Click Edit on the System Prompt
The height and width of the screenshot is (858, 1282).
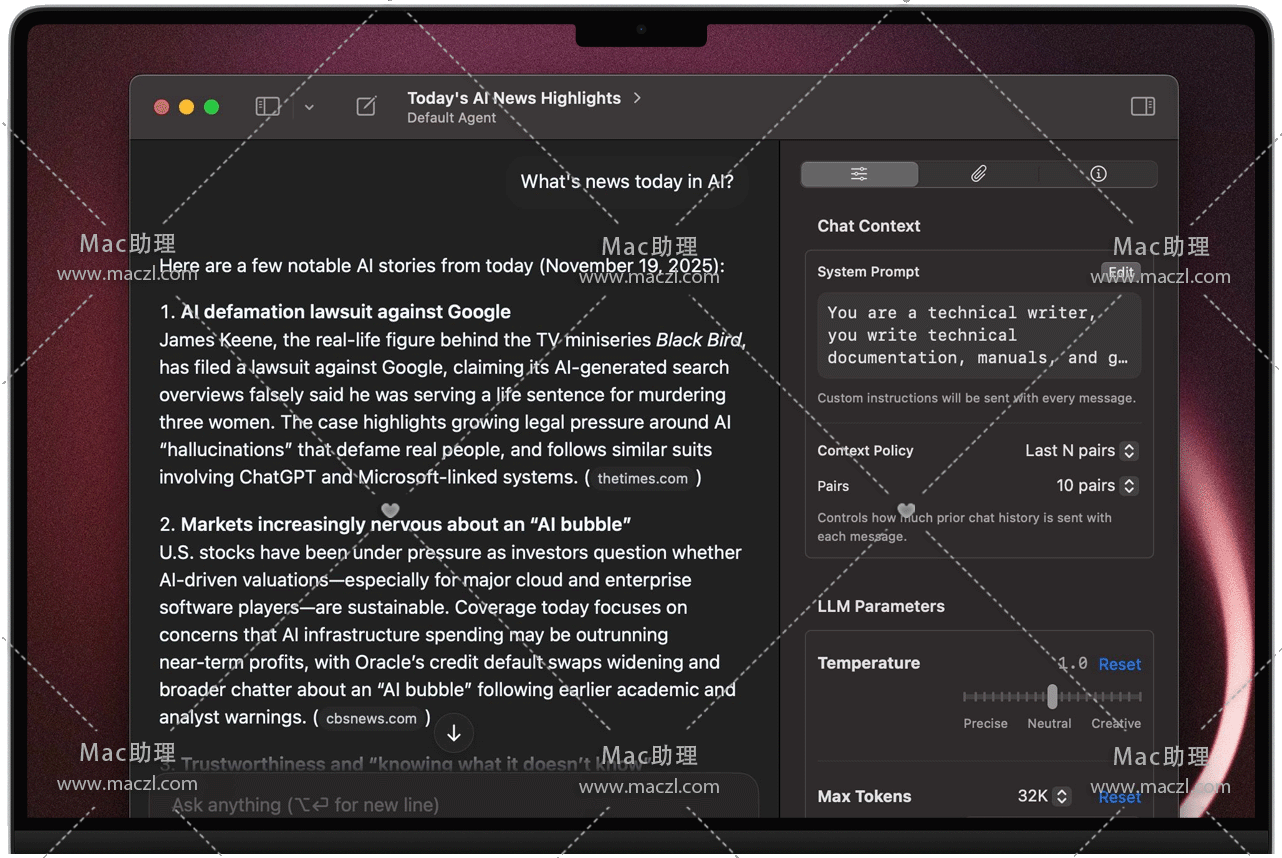point(1121,272)
